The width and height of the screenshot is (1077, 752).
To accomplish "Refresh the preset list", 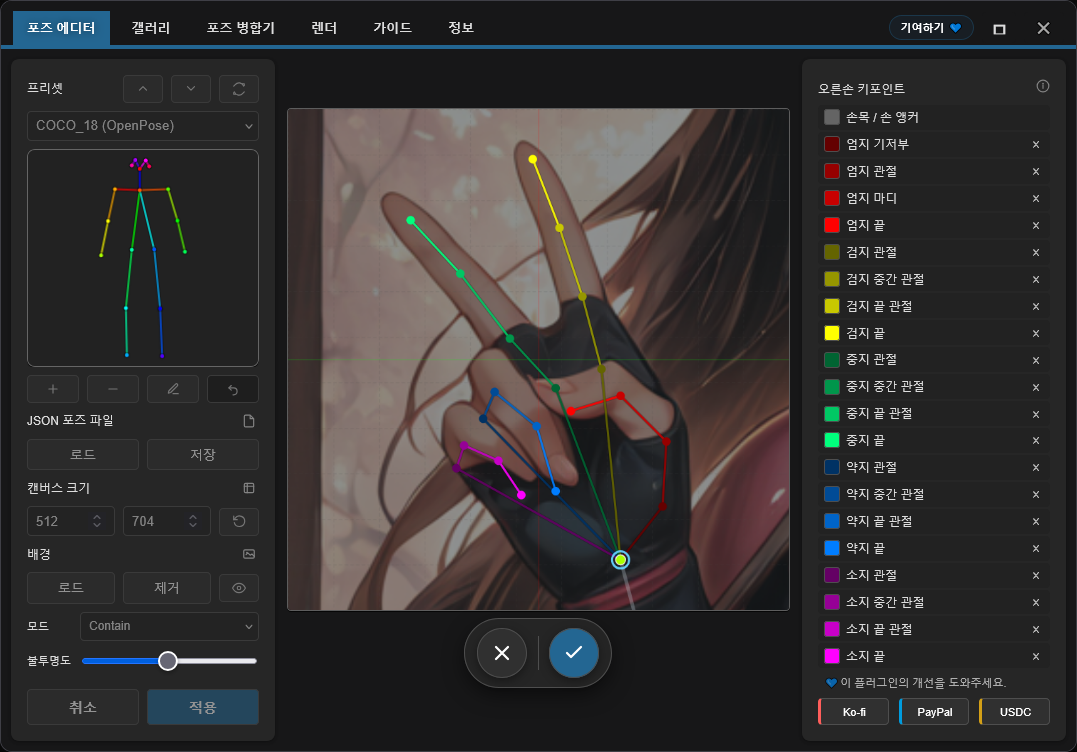I will coord(239,89).
